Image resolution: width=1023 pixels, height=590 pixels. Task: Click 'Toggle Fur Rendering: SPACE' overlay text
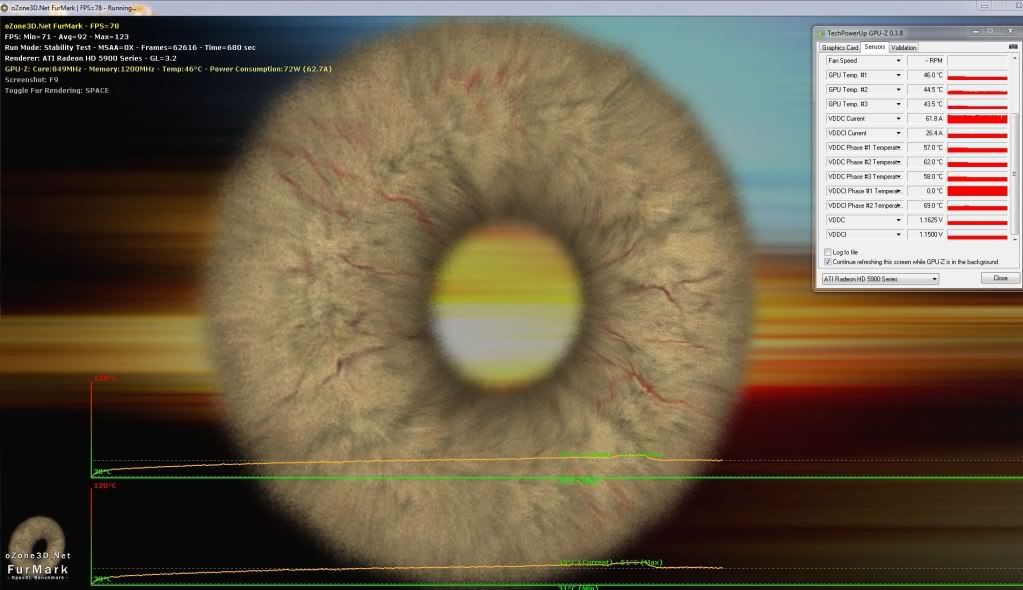57,91
